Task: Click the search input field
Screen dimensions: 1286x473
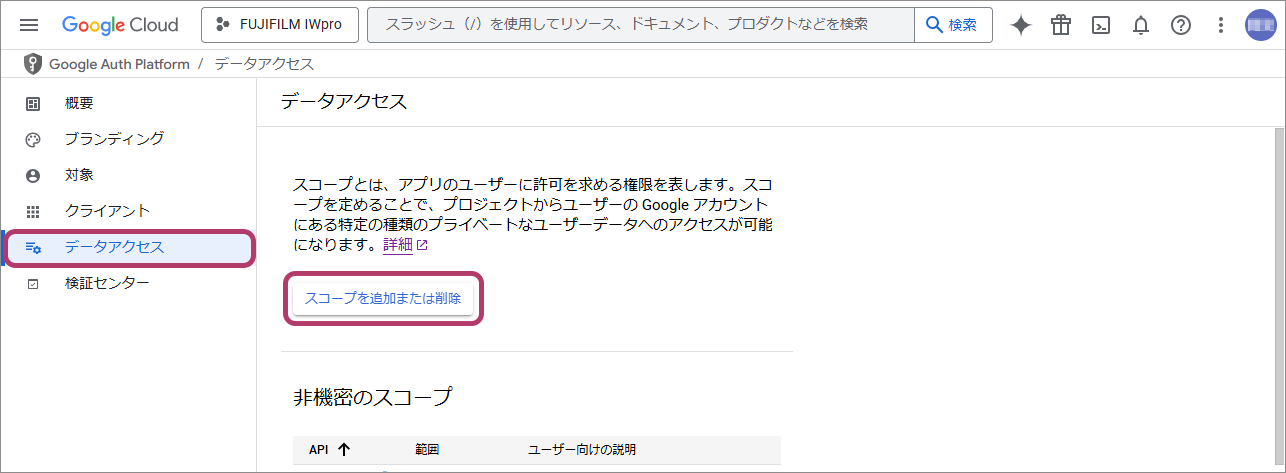Action: point(640,25)
